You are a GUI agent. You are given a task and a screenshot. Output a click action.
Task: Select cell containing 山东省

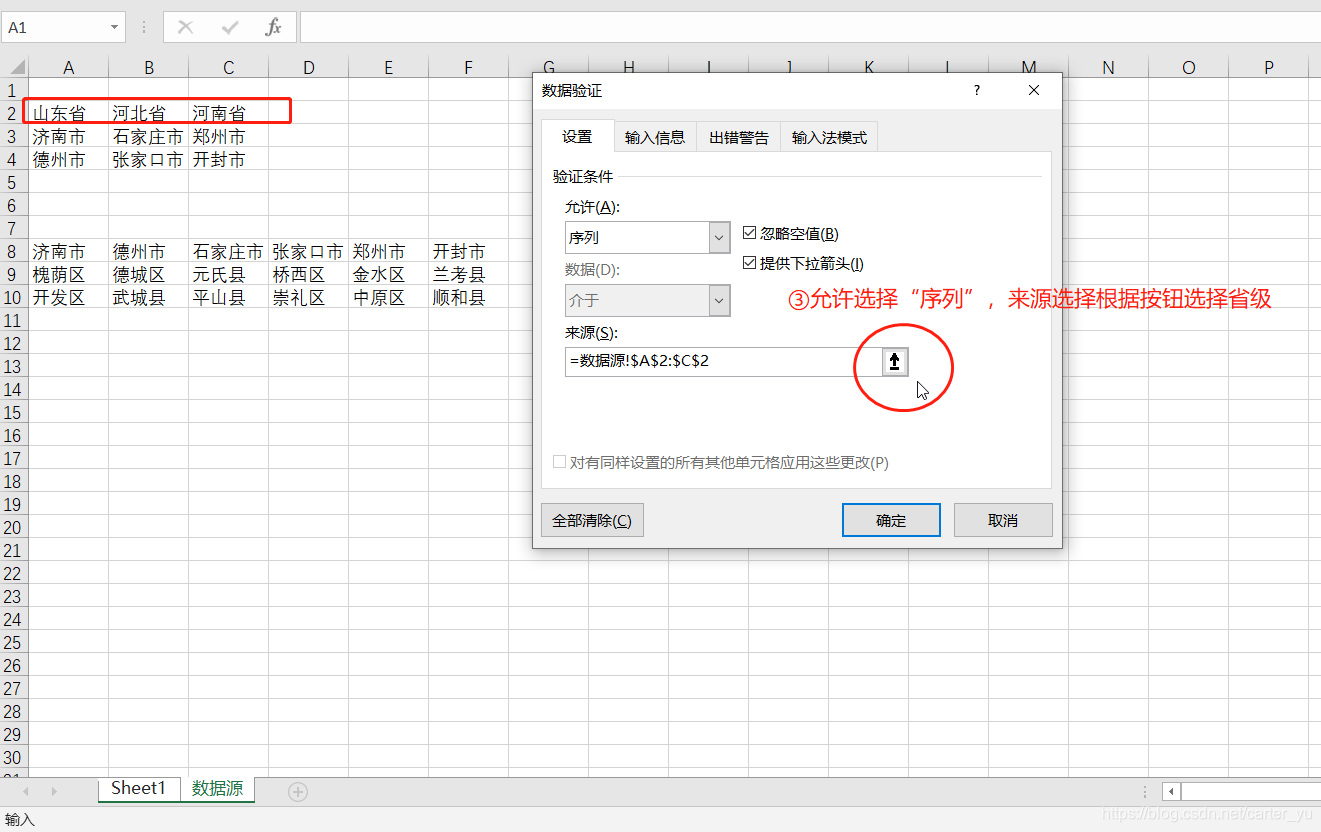click(x=68, y=113)
